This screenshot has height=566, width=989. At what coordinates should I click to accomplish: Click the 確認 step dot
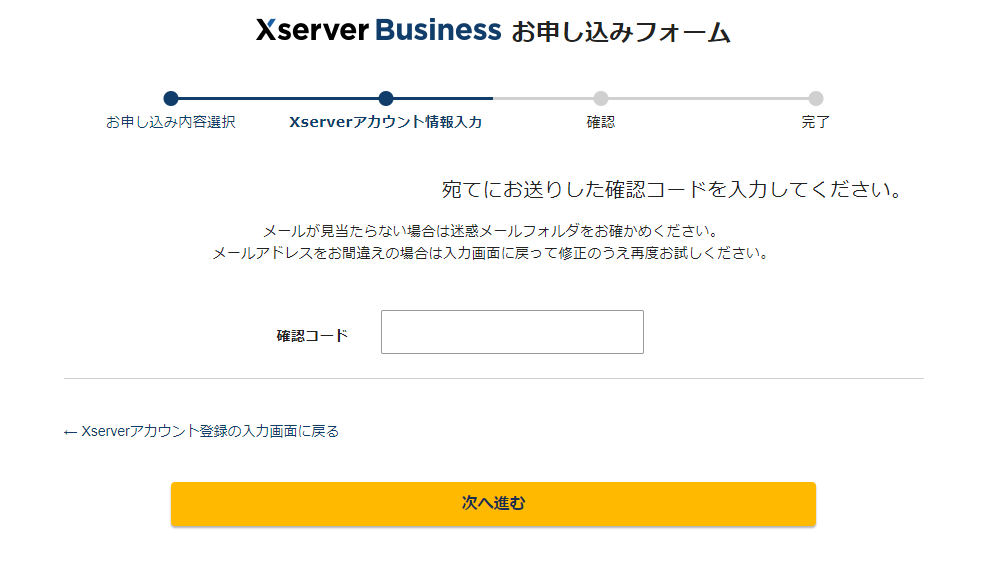tap(601, 98)
